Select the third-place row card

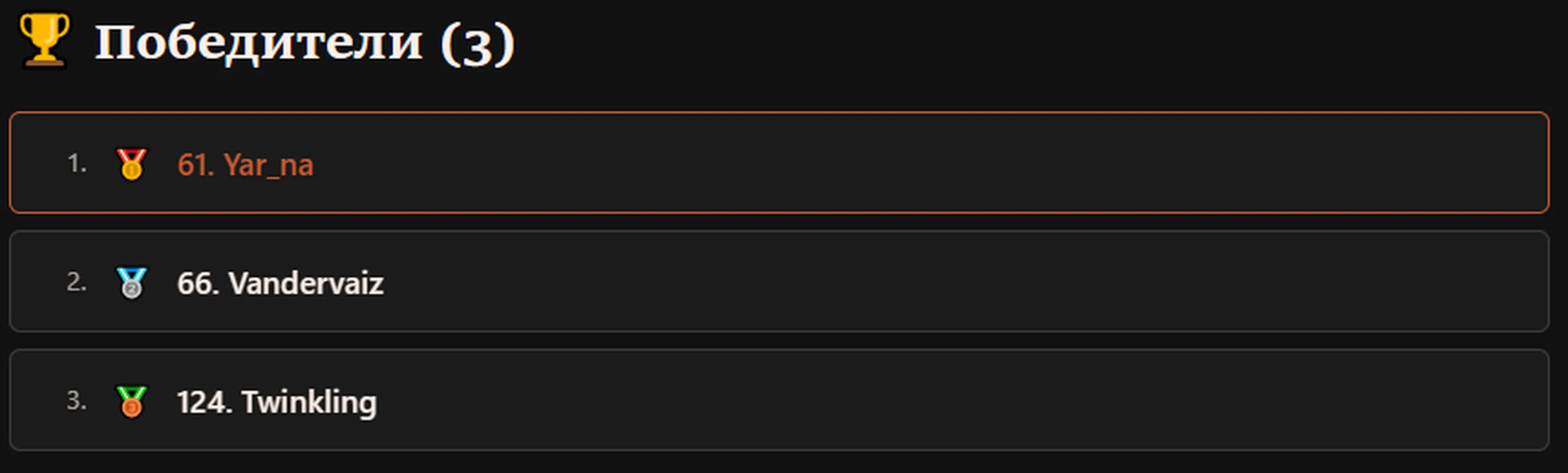pyautogui.click(x=779, y=399)
